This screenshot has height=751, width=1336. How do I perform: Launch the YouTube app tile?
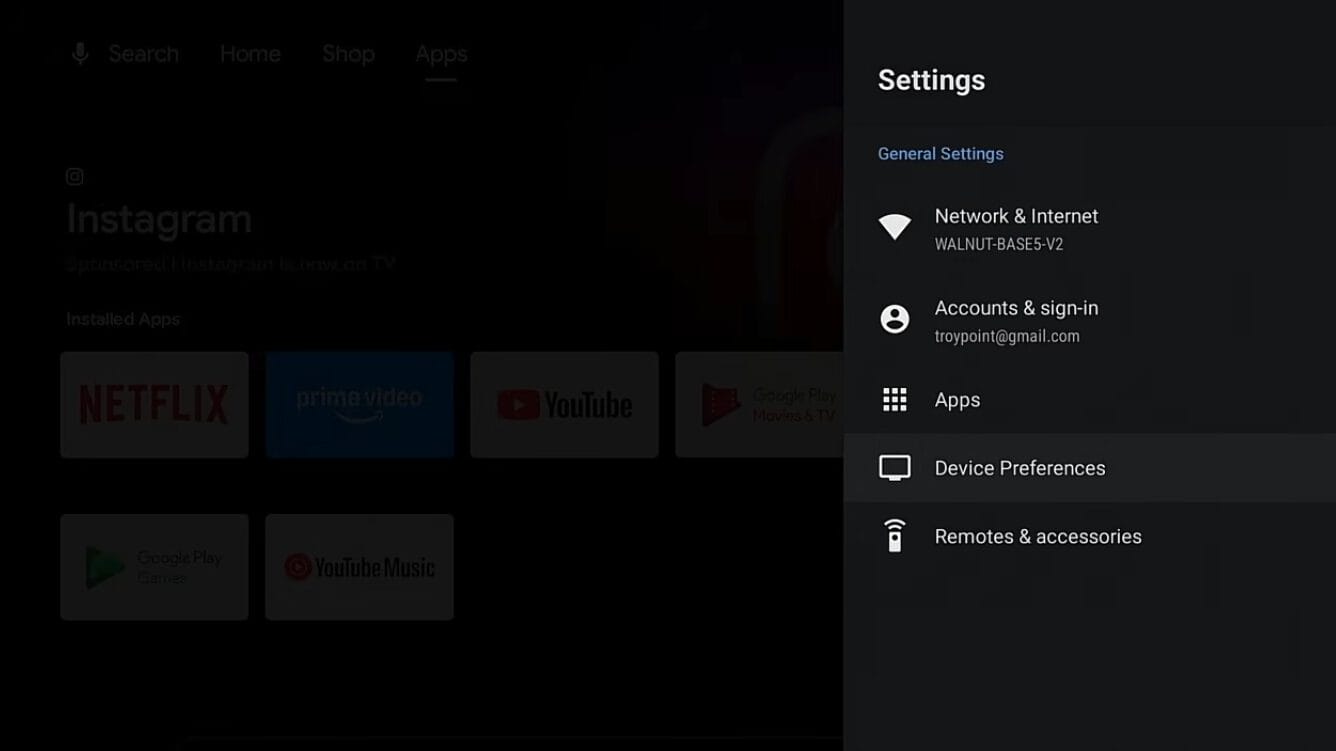(564, 405)
